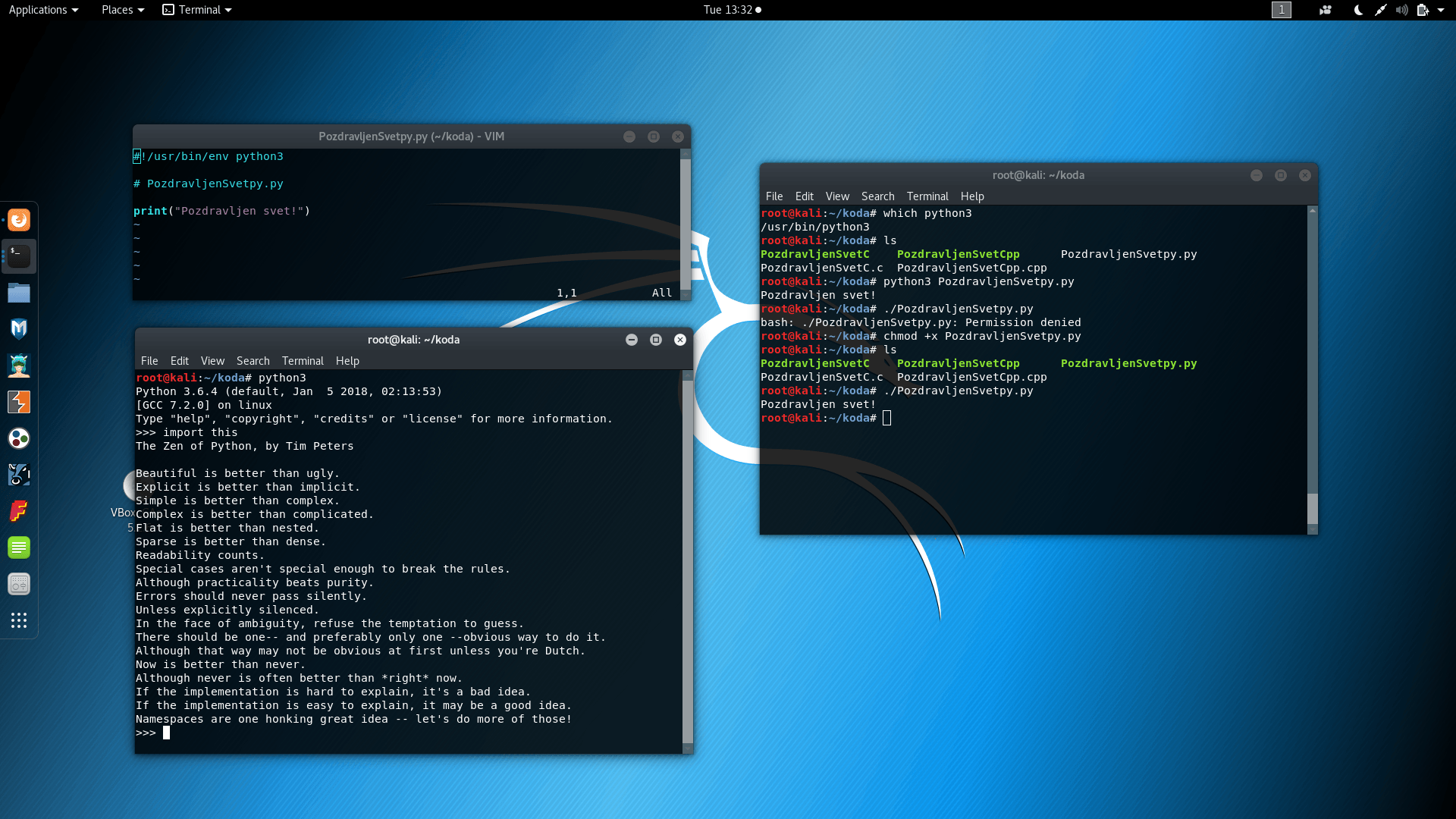Screen dimensions: 1456x819
Task: Open Firefox from the dock
Action: click(x=19, y=220)
